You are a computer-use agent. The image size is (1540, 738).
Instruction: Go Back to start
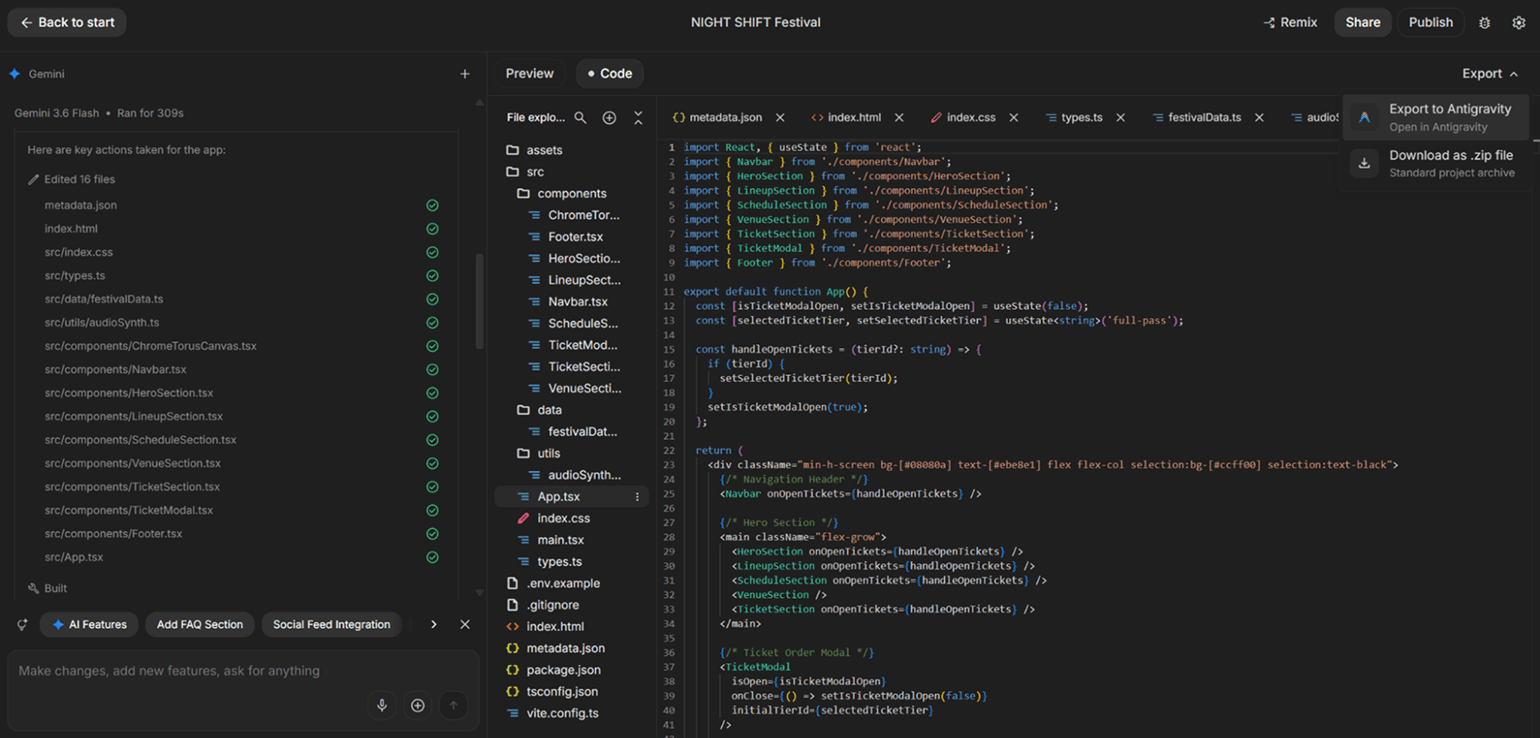point(67,22)
